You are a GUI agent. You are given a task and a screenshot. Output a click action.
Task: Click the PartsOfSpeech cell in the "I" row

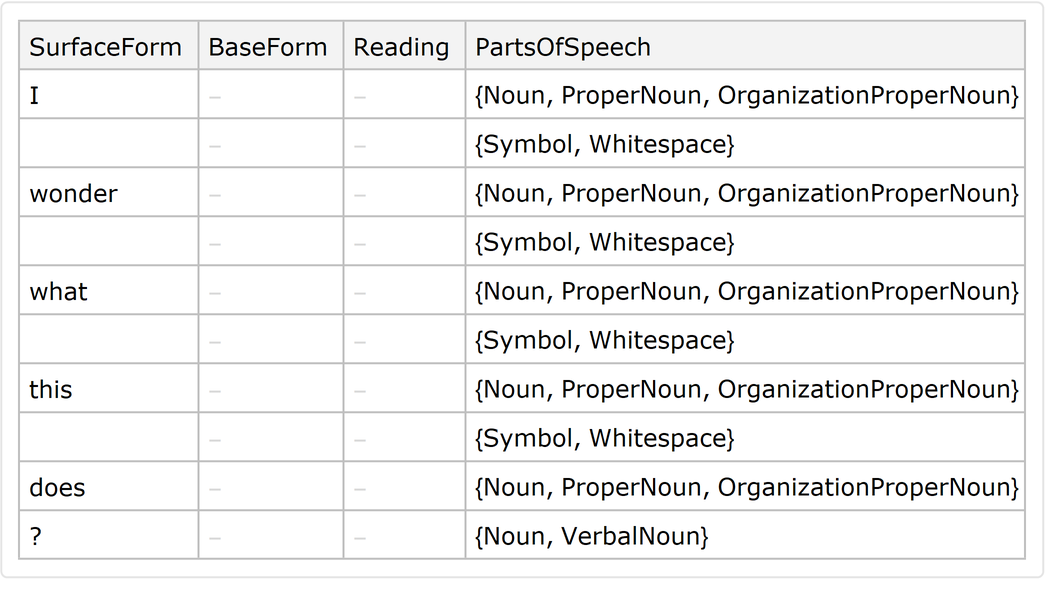click(746, 96)
